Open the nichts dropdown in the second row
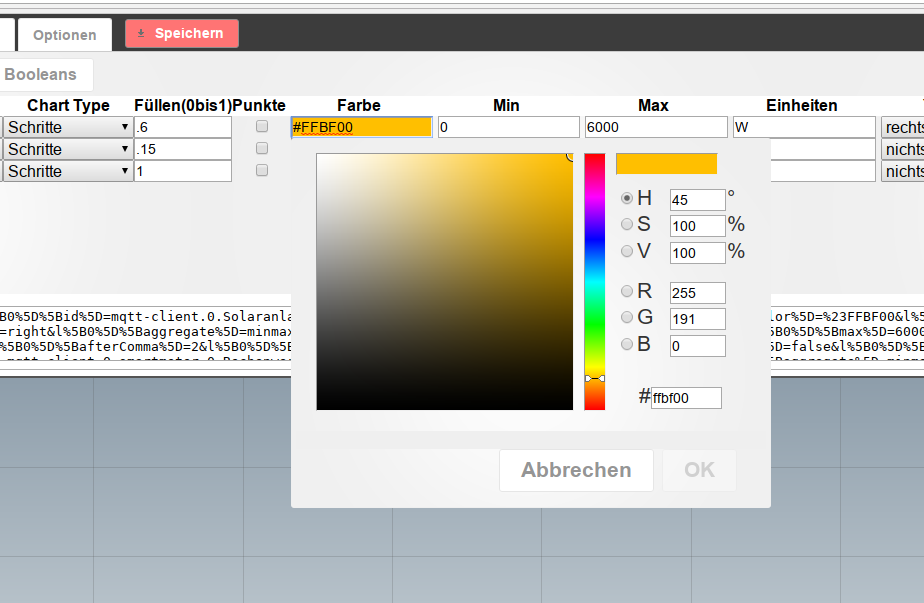 (x=905, y=148)
